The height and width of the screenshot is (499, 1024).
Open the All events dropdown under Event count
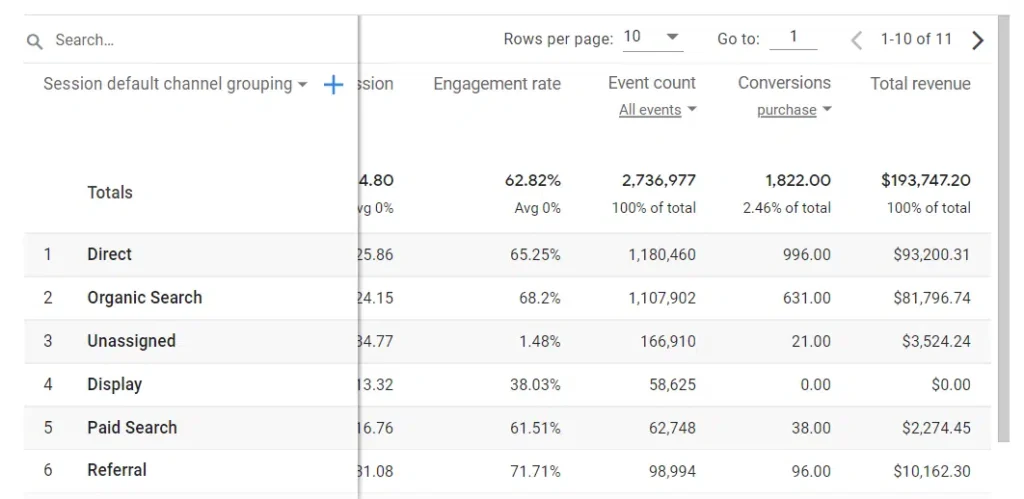(658, 110)
